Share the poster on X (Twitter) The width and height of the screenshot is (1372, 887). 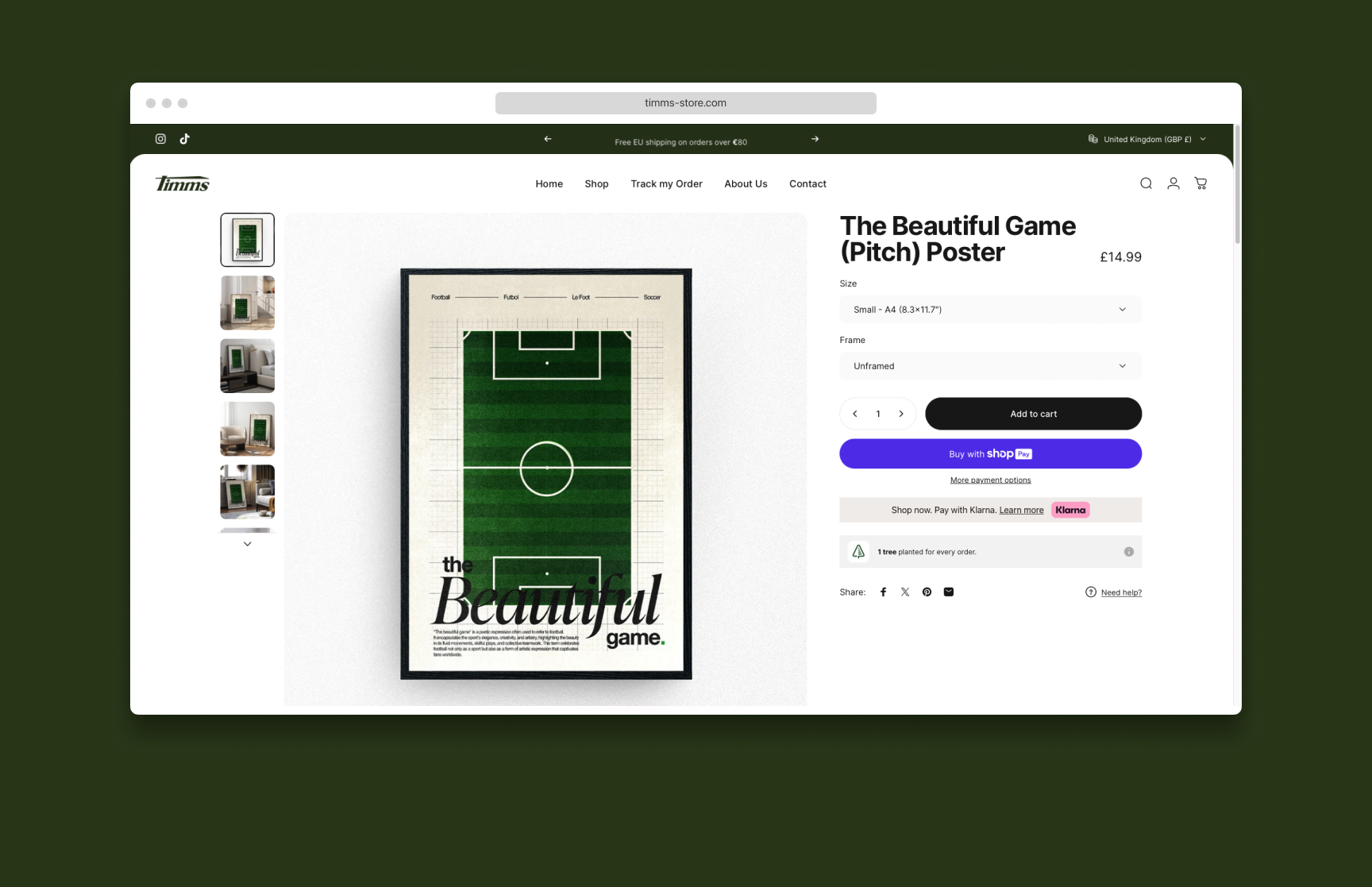905,592
